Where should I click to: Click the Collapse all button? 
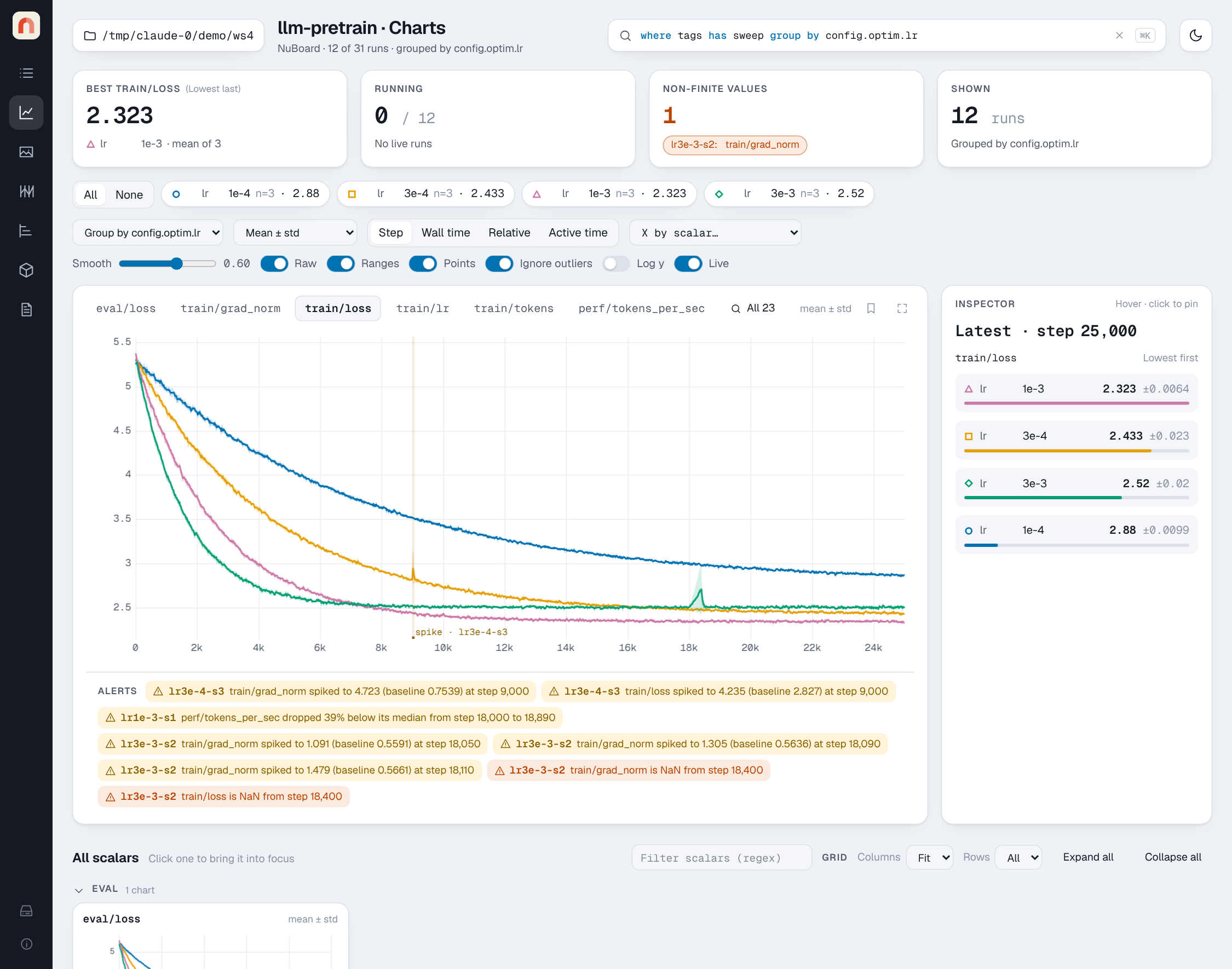tap(1172, 857)
